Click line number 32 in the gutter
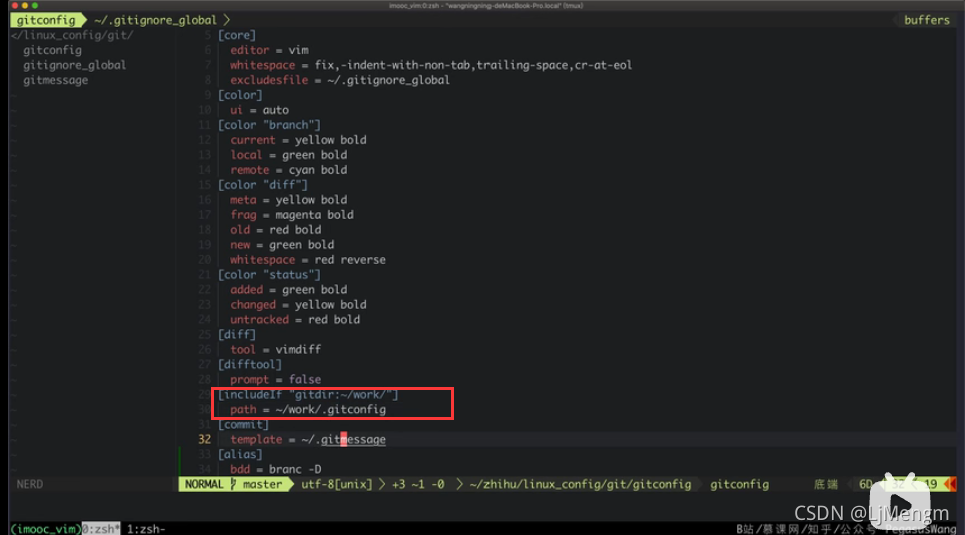Viewport: 965px width, 535px height. point(205,440)
